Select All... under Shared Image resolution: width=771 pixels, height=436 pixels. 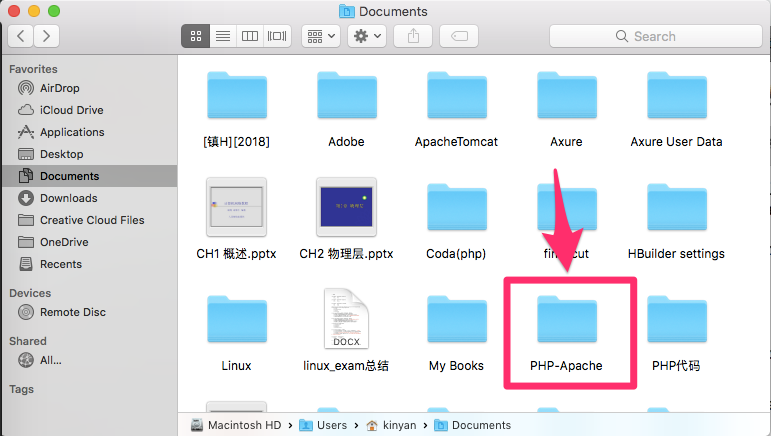click(x=89, y=360)
